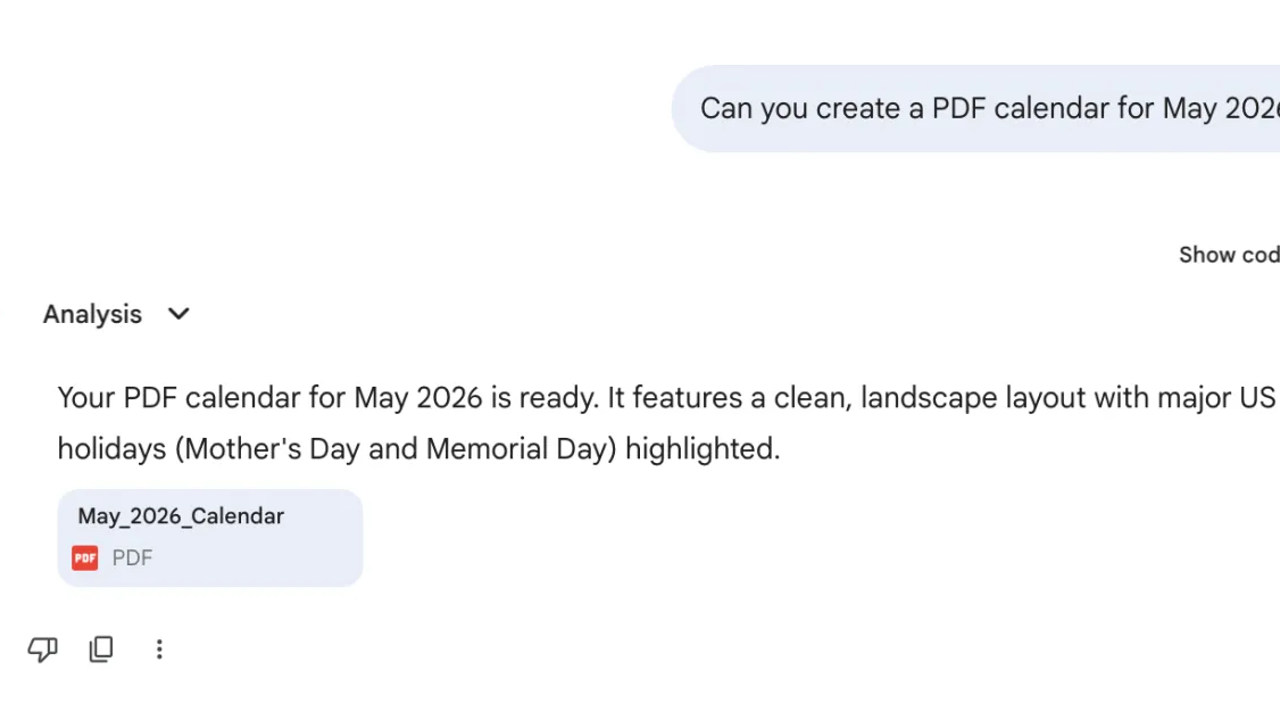Click the word "Can" in the prompt
Image resolution: width=1280 pixels, height=720 pixels.
coord(726,108)
